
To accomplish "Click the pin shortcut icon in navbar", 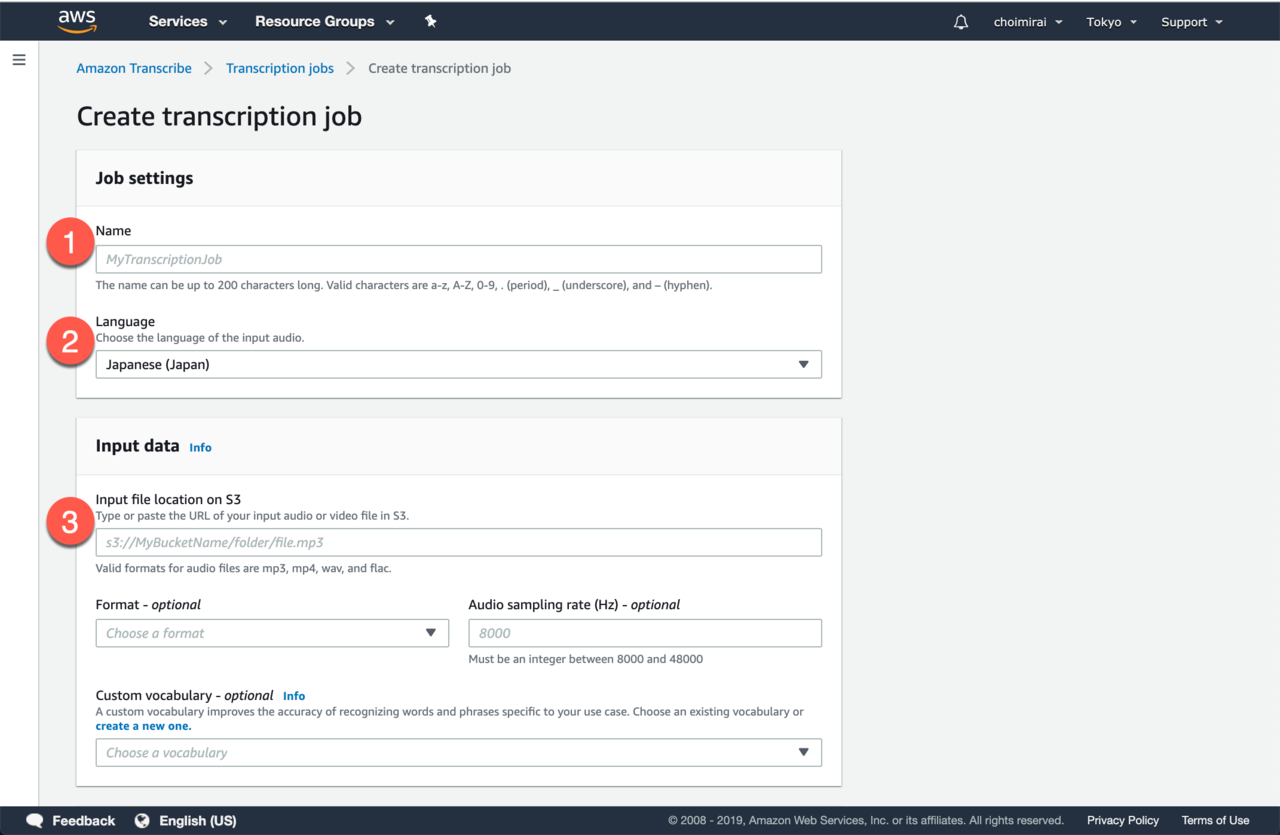I will (431, 21).
